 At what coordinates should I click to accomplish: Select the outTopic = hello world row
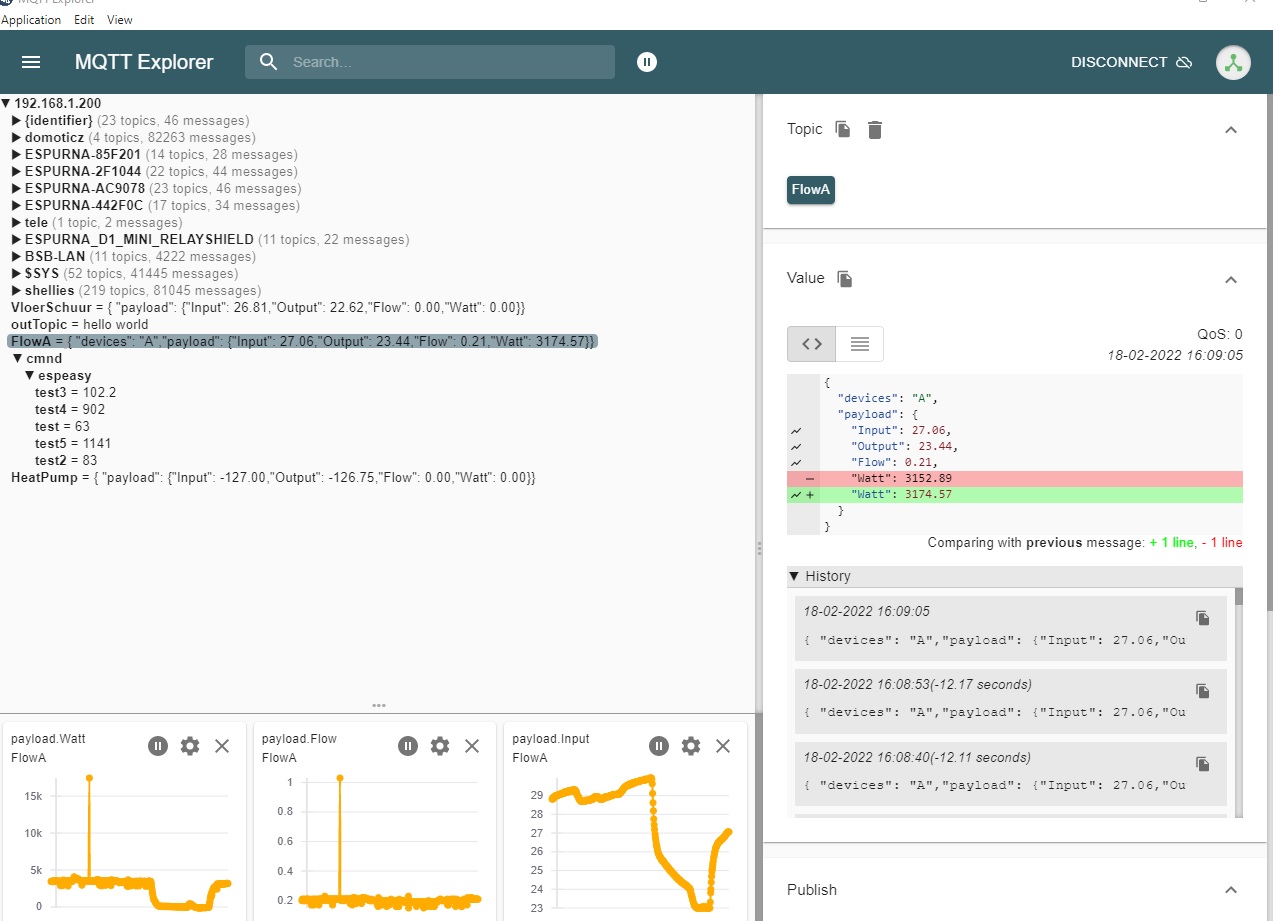click(79, 324)
